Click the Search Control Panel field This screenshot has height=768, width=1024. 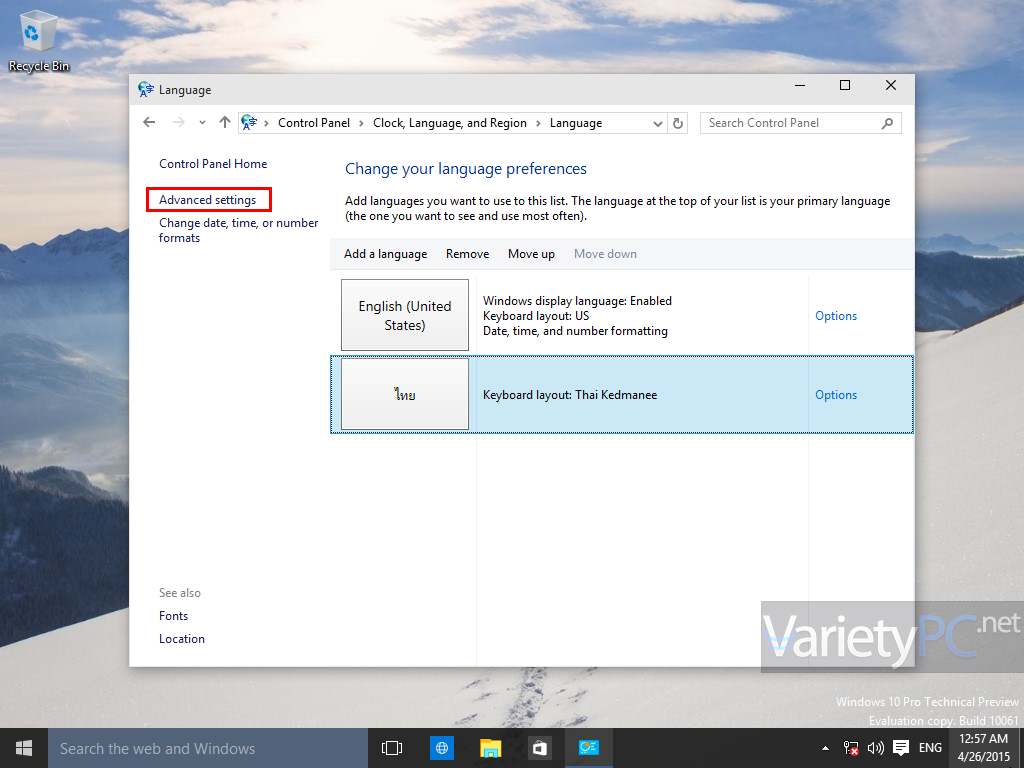click(790, 123)
